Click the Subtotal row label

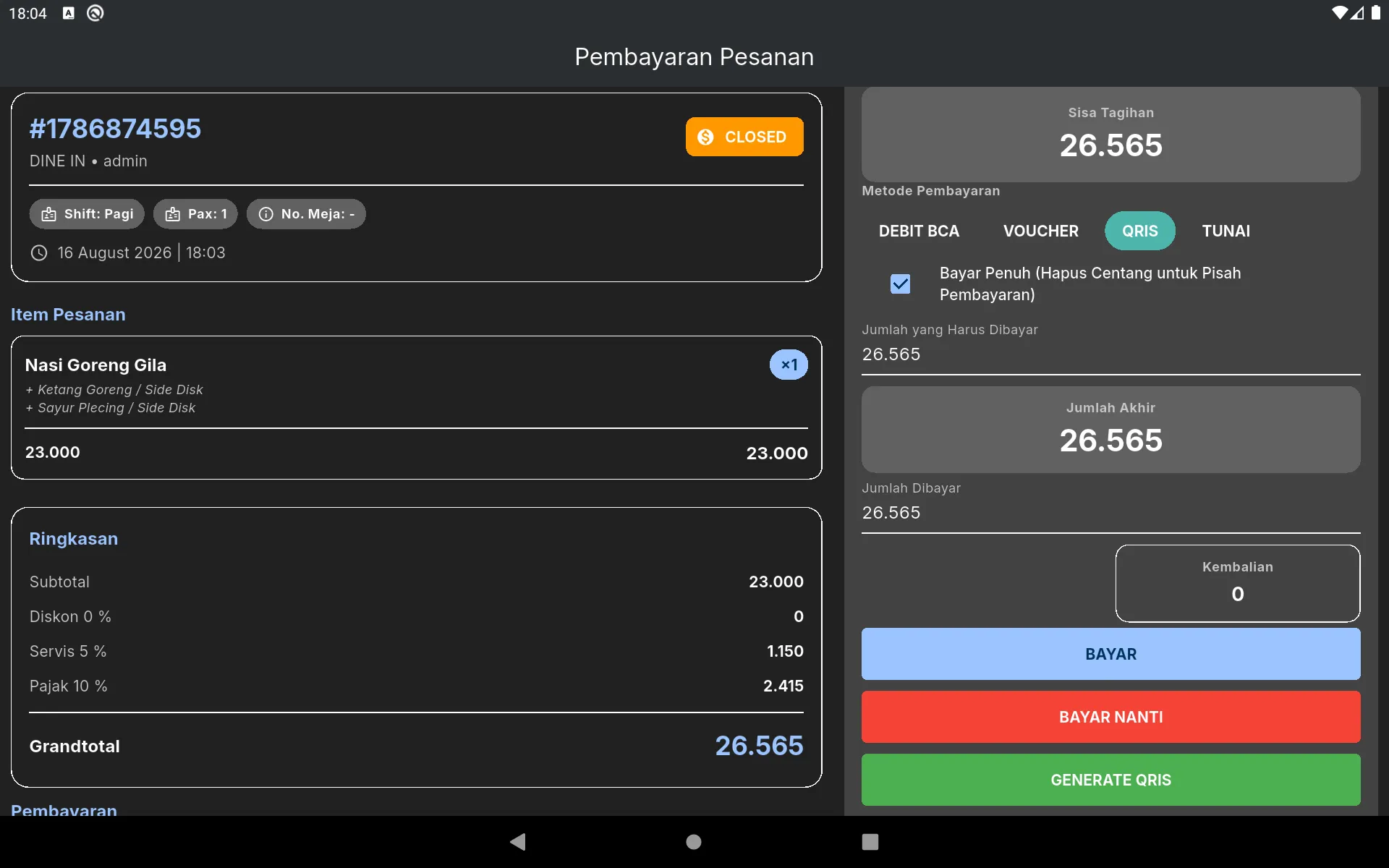(x=59, y=582)
